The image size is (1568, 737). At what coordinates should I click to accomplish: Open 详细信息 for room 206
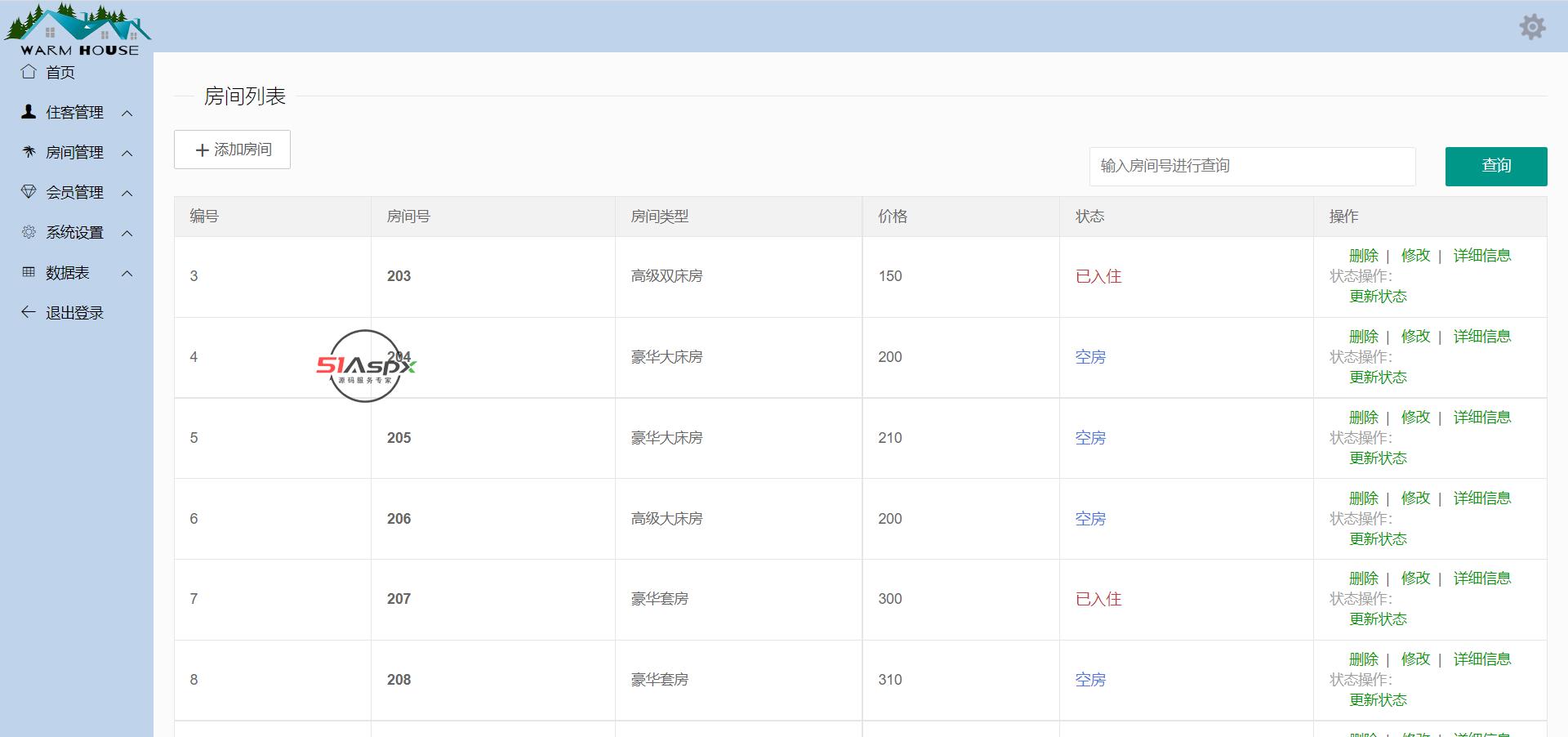click(x=1482, y=498)
